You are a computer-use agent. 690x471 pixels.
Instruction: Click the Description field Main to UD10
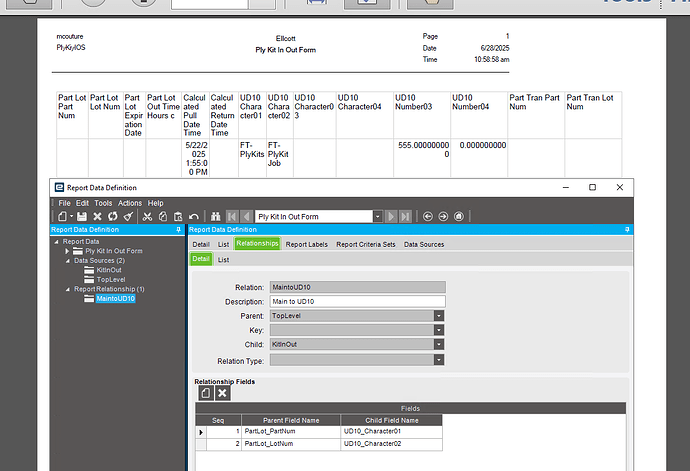click(357, 302)
